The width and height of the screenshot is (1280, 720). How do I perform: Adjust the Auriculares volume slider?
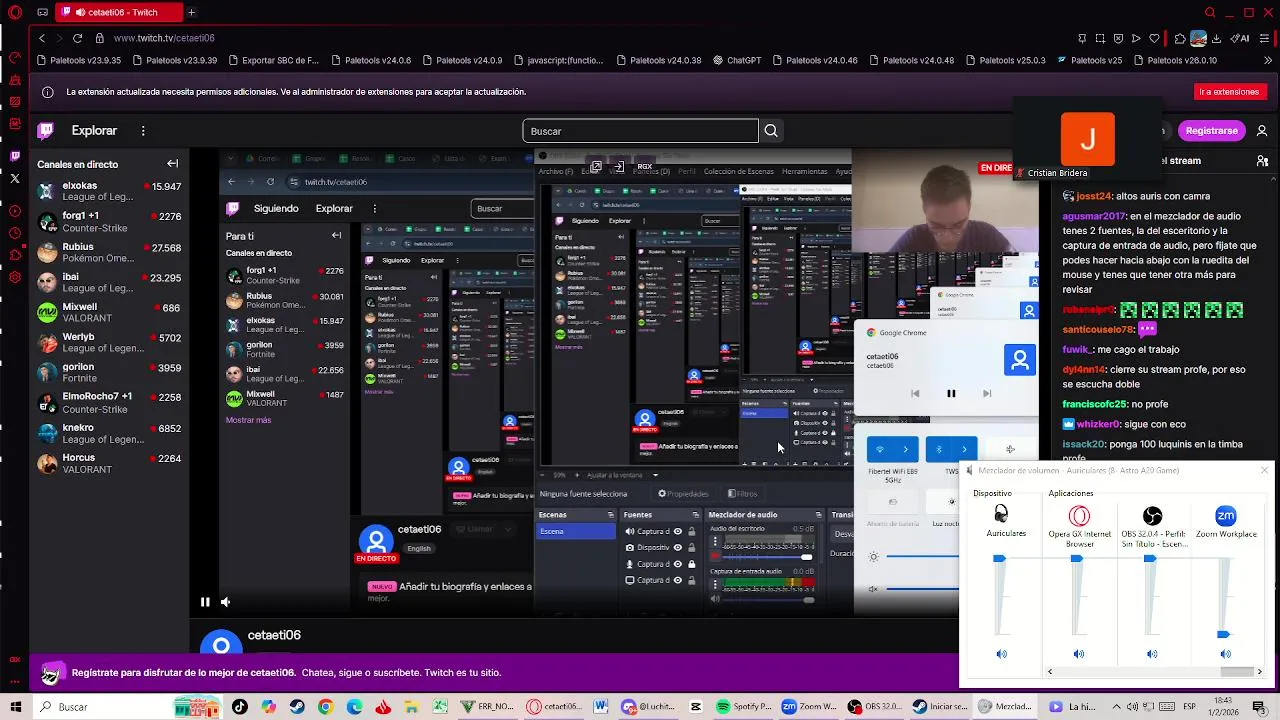click(x=1000, y=559)
